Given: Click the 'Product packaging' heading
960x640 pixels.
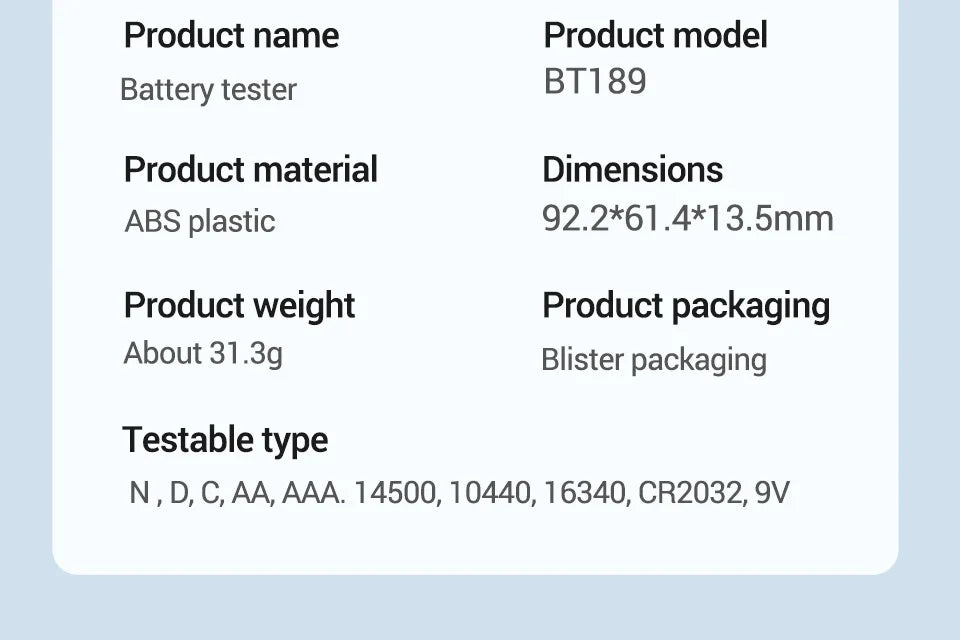Looking at the screenshot, I should 686,306.
